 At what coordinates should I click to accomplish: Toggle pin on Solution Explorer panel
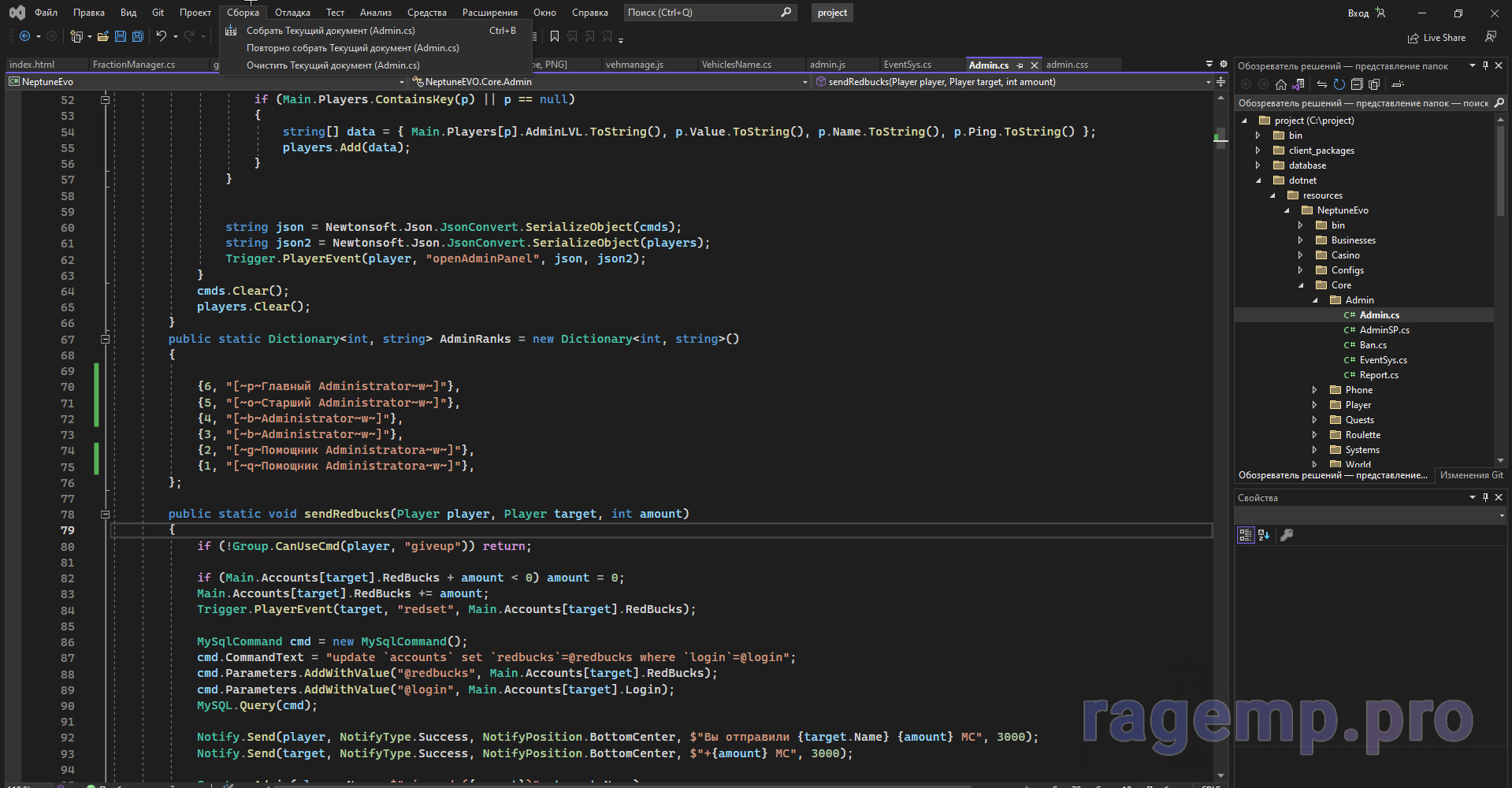[x=1485, y=66]
